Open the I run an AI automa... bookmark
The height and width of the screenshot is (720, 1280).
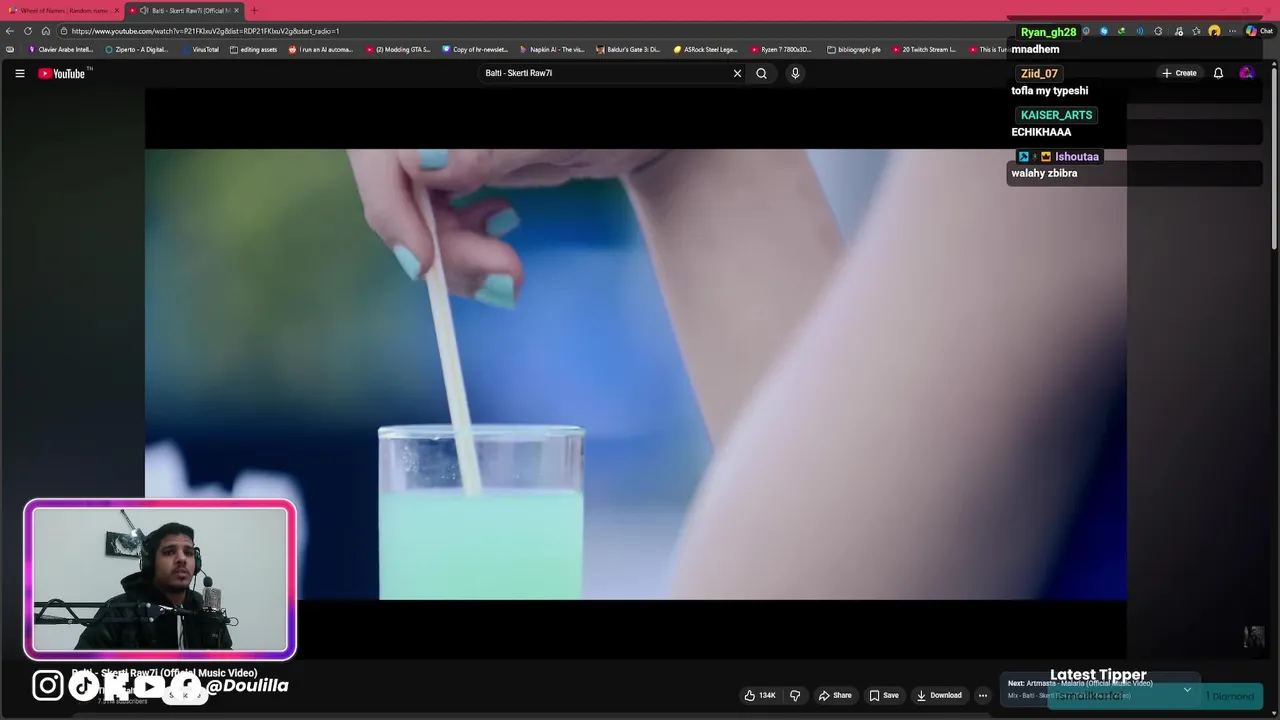[321, 49]
